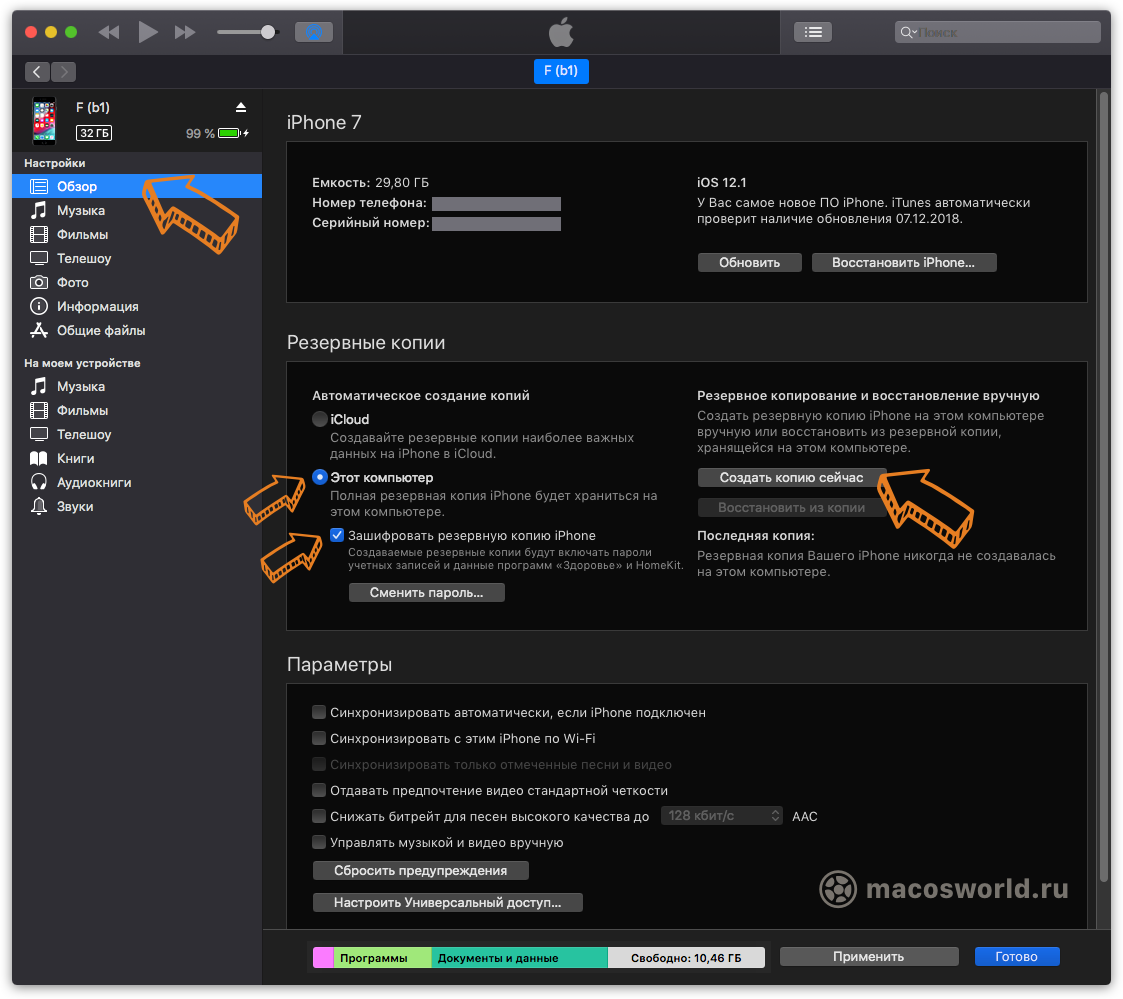Screen dimensions: 1123x999
Task: Click the Сменить пароль... button
Action: (426, 592)
